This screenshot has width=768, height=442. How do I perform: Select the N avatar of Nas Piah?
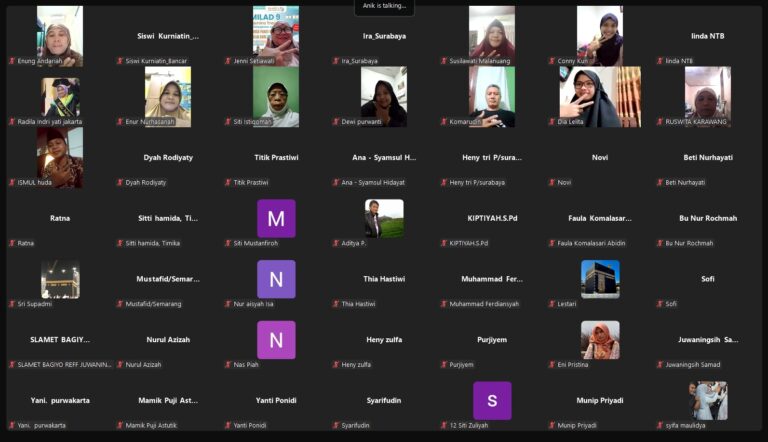pos(276,340)
